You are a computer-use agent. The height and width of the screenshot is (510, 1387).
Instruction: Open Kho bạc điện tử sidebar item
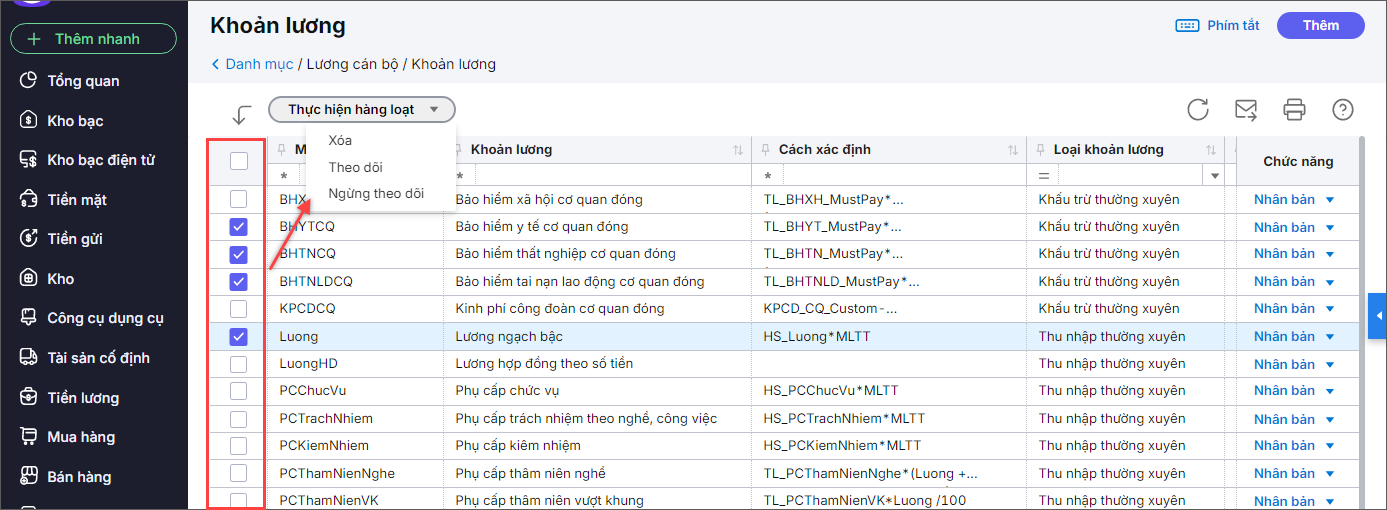point(100,160)
